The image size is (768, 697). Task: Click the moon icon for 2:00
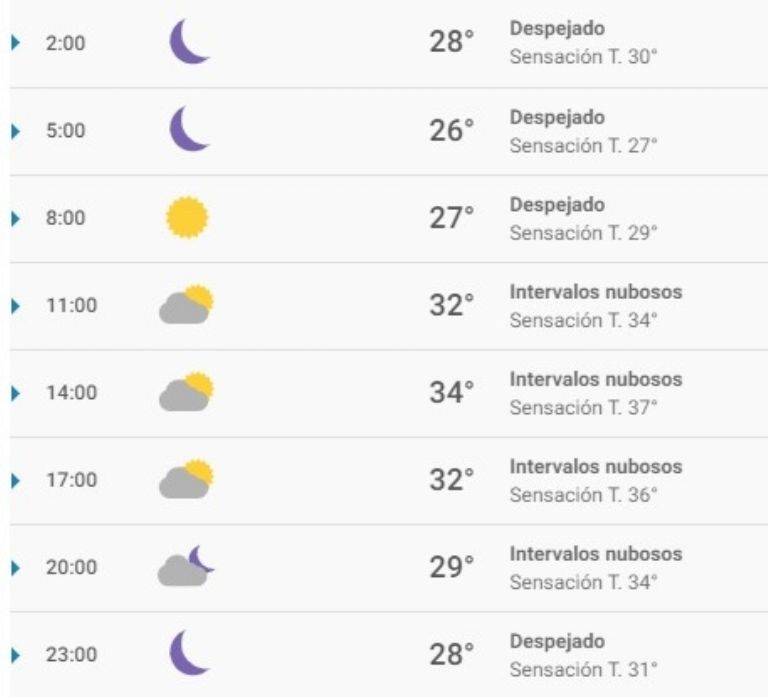point(190,42)
